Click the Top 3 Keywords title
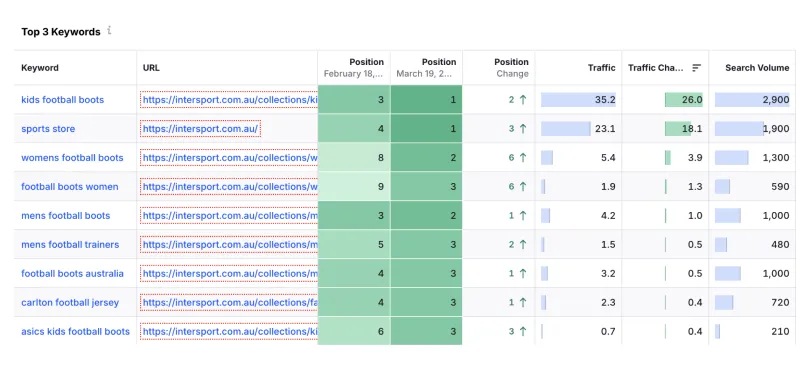The height and width of the screenshot is (370, 810). pos(61,32)
